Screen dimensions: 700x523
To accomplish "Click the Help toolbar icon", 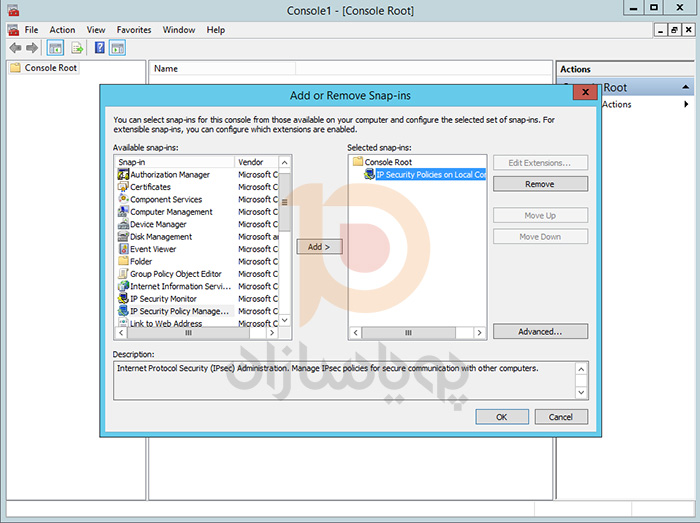I will [100, 48].
